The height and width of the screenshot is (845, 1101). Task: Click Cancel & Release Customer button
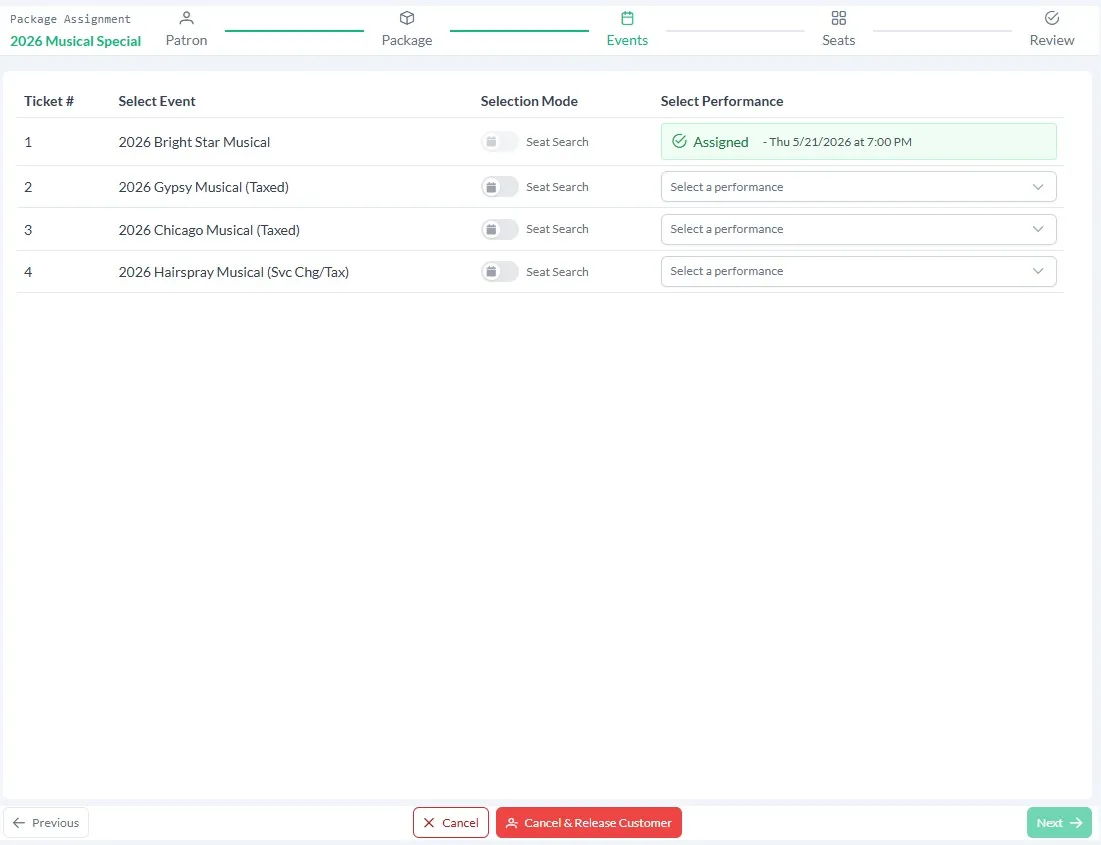(588, 823)
